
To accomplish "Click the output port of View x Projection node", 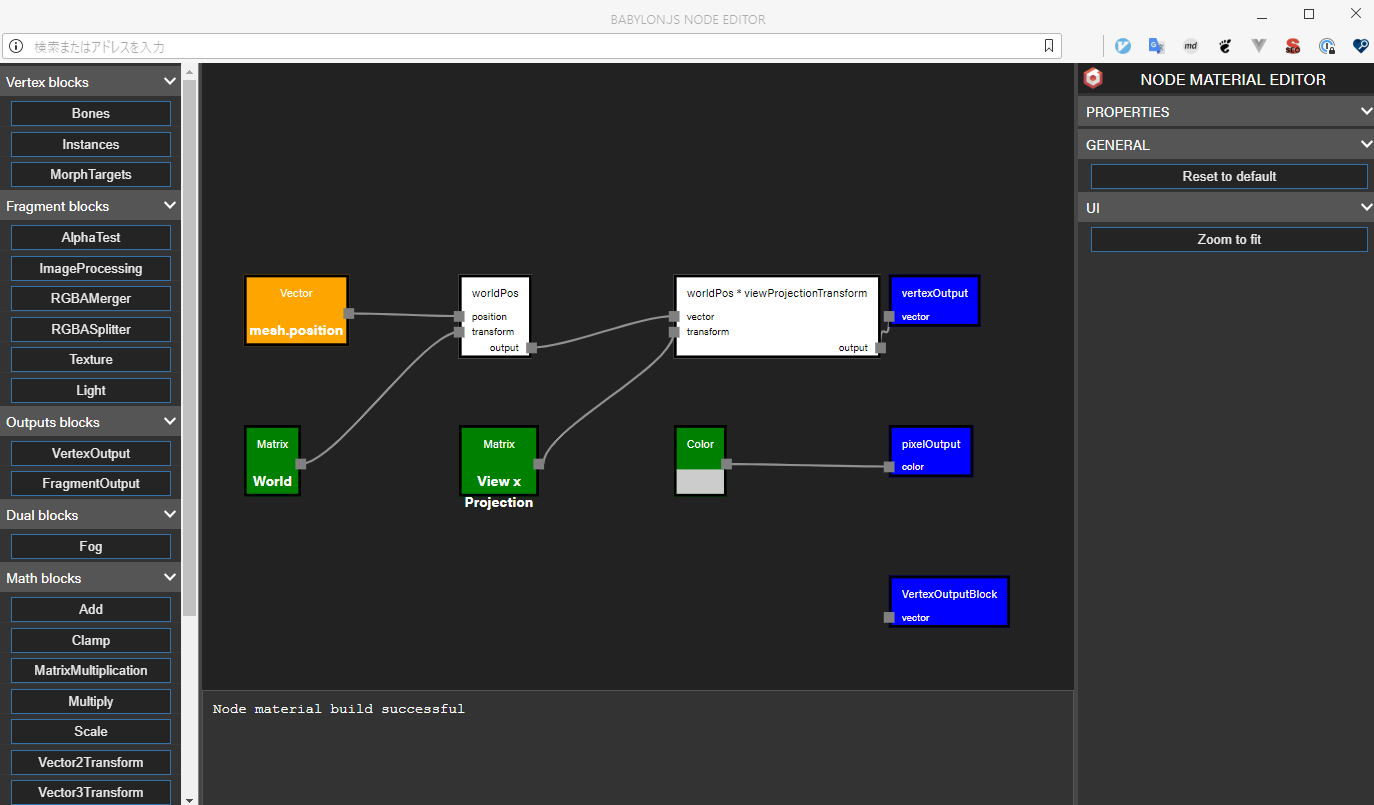I will click(539, 463).
